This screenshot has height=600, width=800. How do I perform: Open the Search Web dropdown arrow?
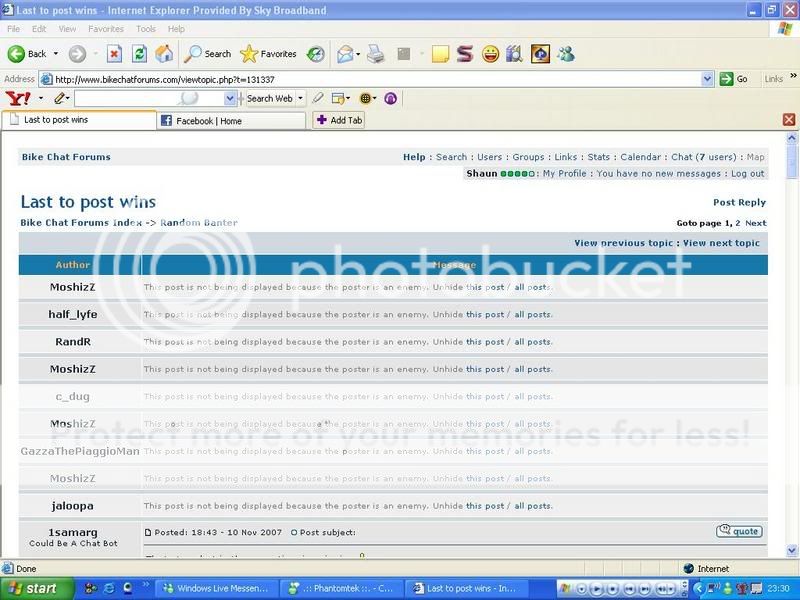click(300, 99)
